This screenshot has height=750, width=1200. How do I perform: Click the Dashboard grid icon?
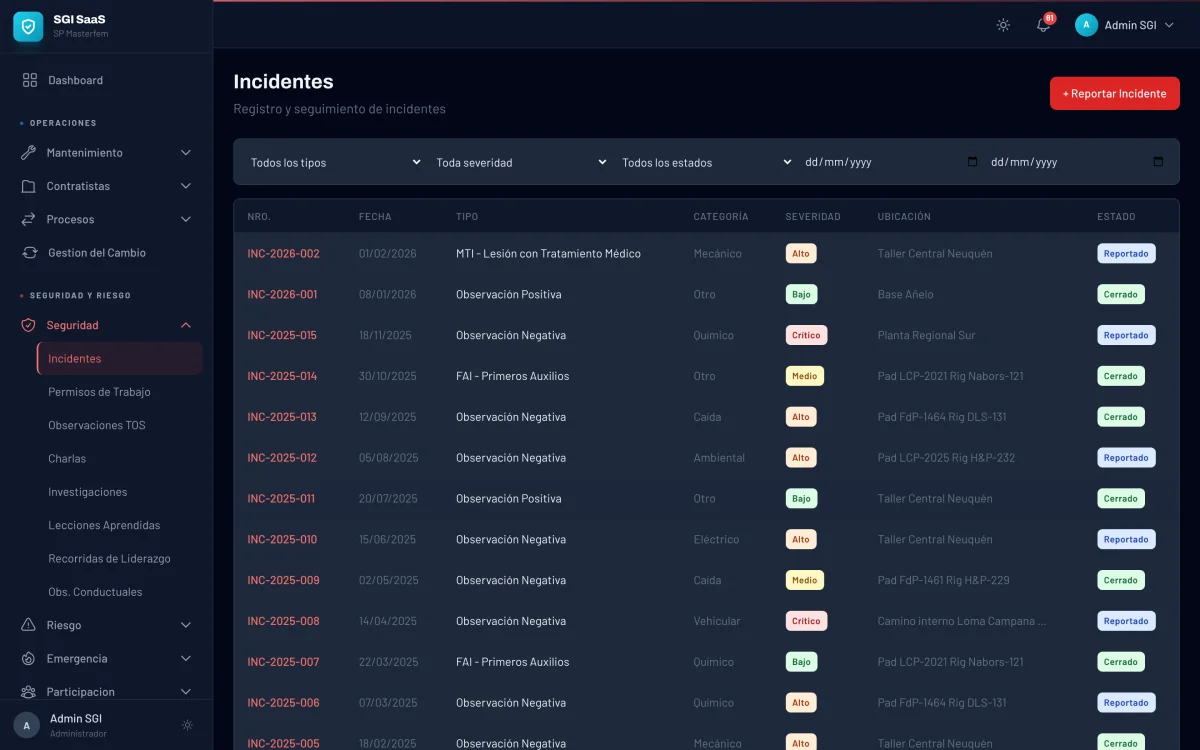pos(30,80)
